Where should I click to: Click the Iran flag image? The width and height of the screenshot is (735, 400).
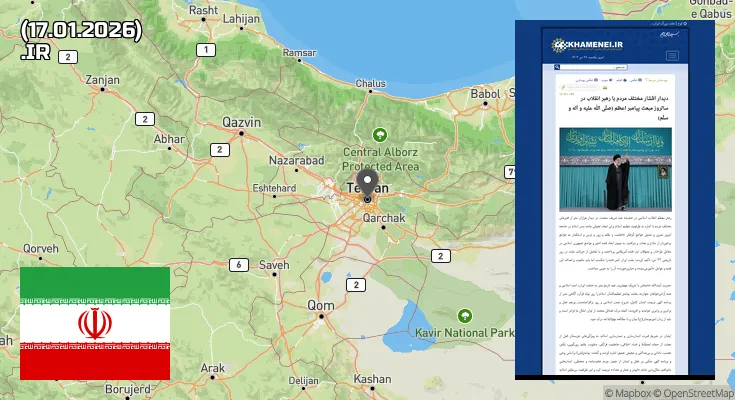[95, 323]
